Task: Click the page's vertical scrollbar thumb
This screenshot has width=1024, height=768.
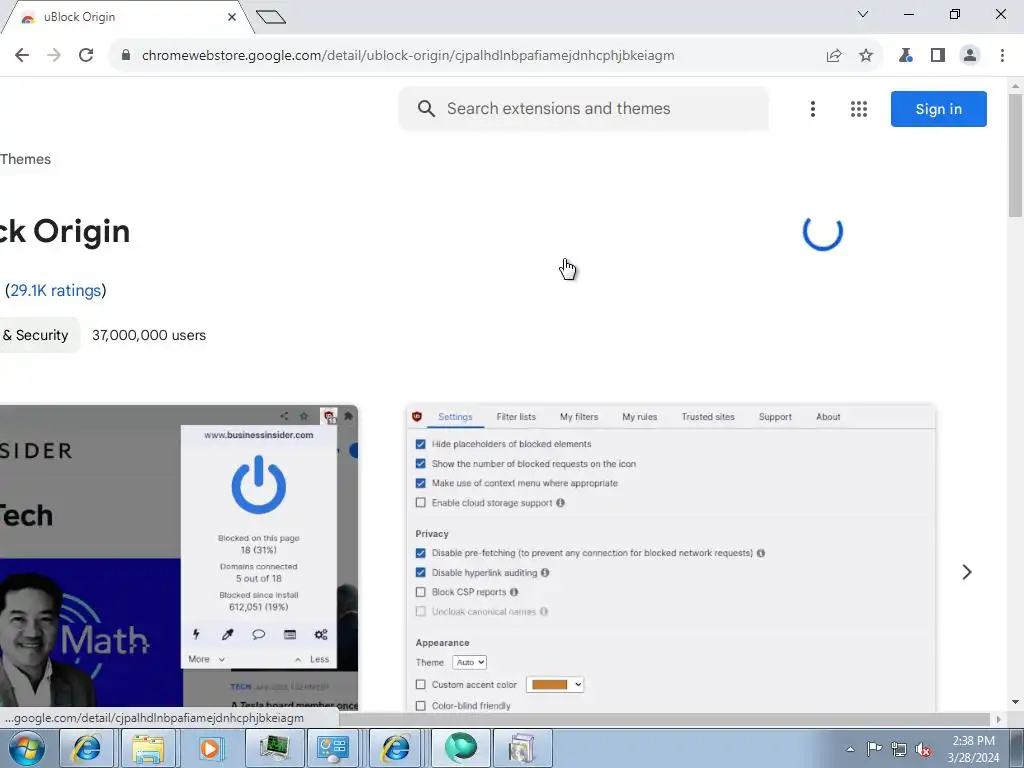Action: pyautogui.click(x=1015, y=155)
